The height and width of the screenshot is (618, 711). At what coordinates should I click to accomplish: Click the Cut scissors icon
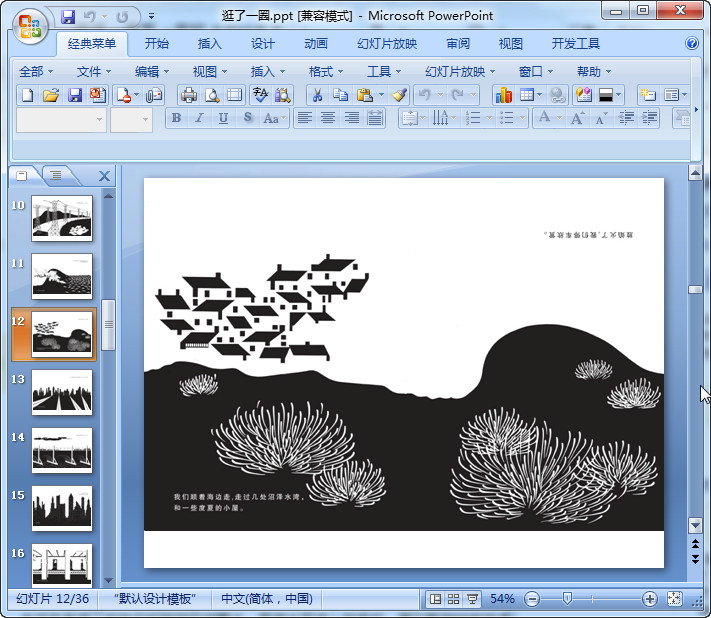pyautogui.click(x=316, y=95)
